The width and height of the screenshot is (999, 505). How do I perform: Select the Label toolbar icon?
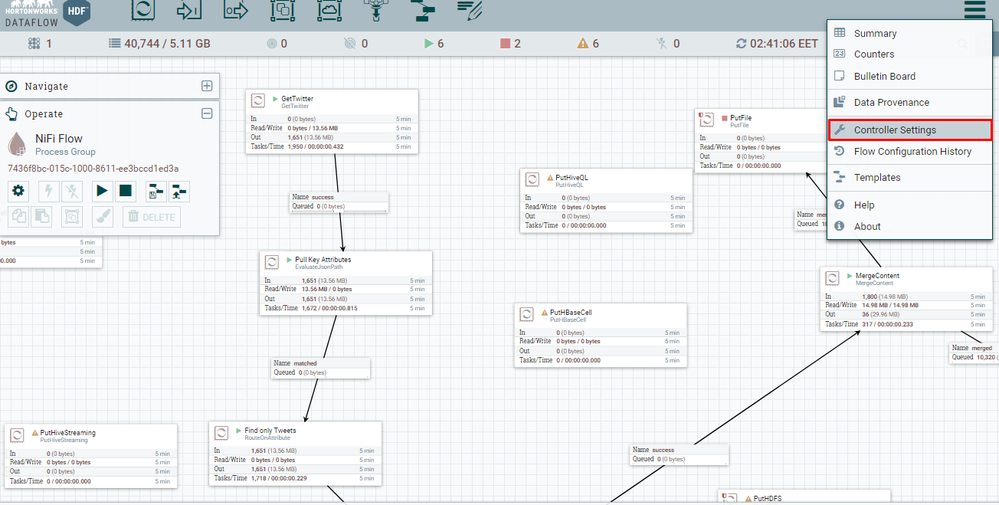tap(469, 11)
